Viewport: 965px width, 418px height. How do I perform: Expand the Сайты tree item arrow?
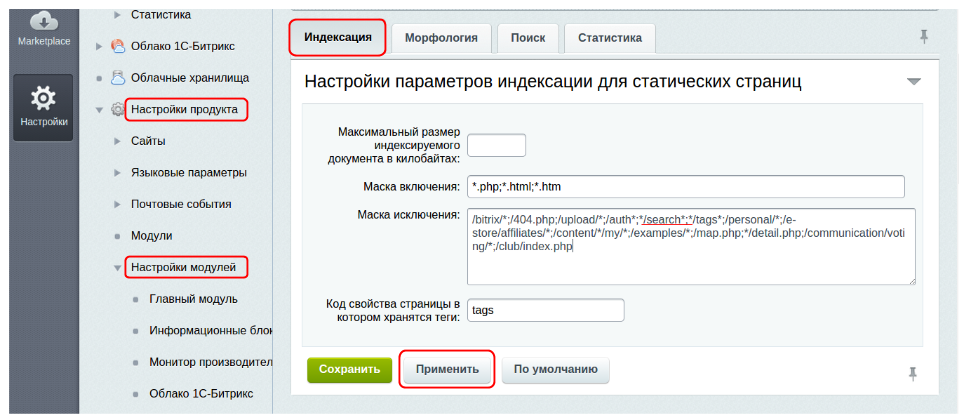(x=117, y=141)
